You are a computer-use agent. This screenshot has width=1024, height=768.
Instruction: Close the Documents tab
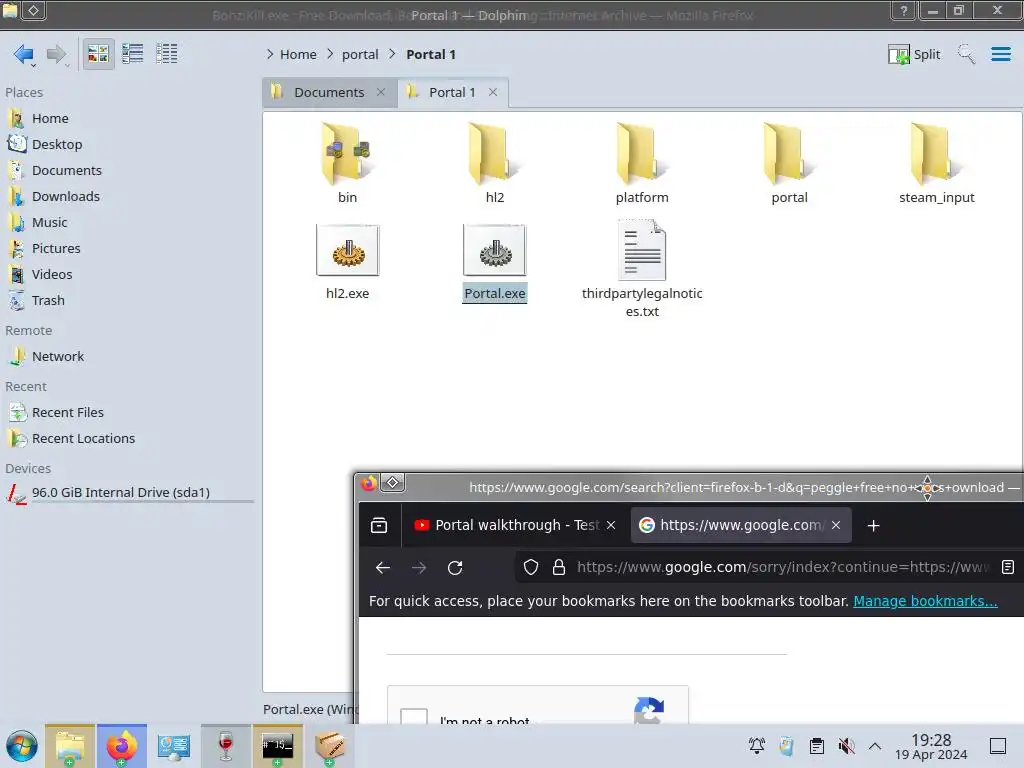[x=381, y=93]
